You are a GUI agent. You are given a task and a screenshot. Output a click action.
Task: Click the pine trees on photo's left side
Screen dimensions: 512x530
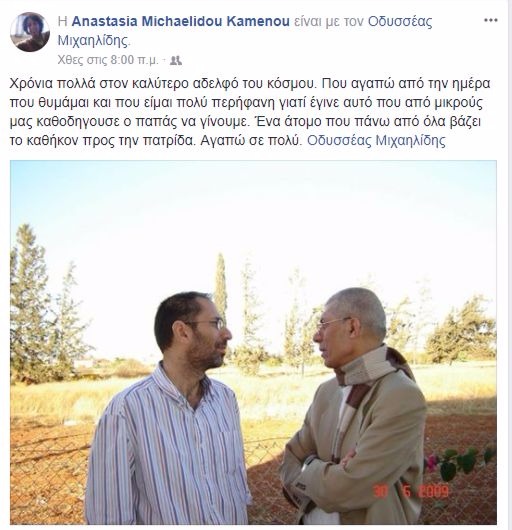tap(44, 304)
